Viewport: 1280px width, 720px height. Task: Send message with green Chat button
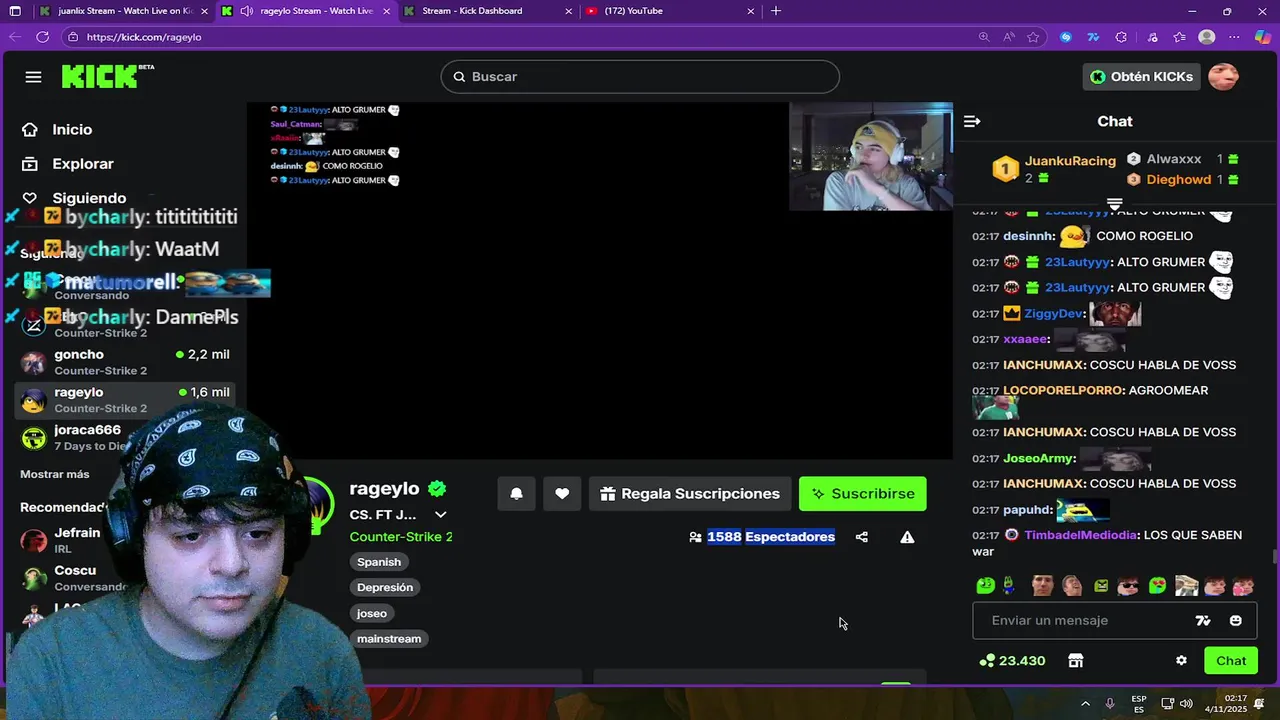1231,661
